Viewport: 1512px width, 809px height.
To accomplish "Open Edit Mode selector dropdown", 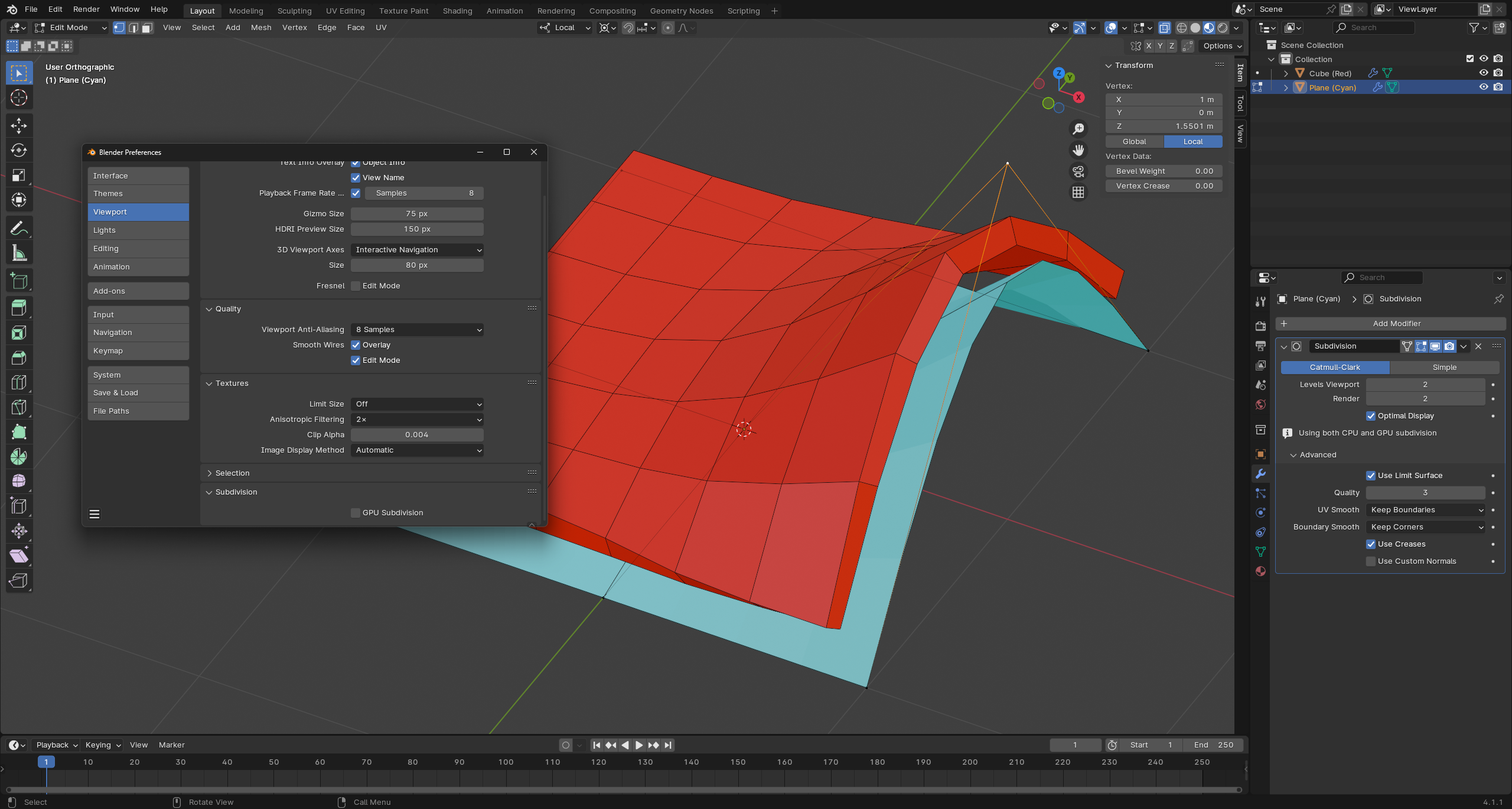I will (71, 28).
